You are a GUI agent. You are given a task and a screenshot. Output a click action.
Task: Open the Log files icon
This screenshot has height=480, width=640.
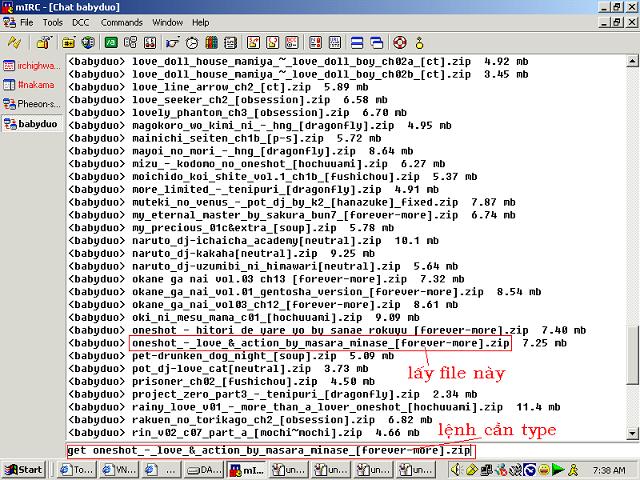point(335,42)
